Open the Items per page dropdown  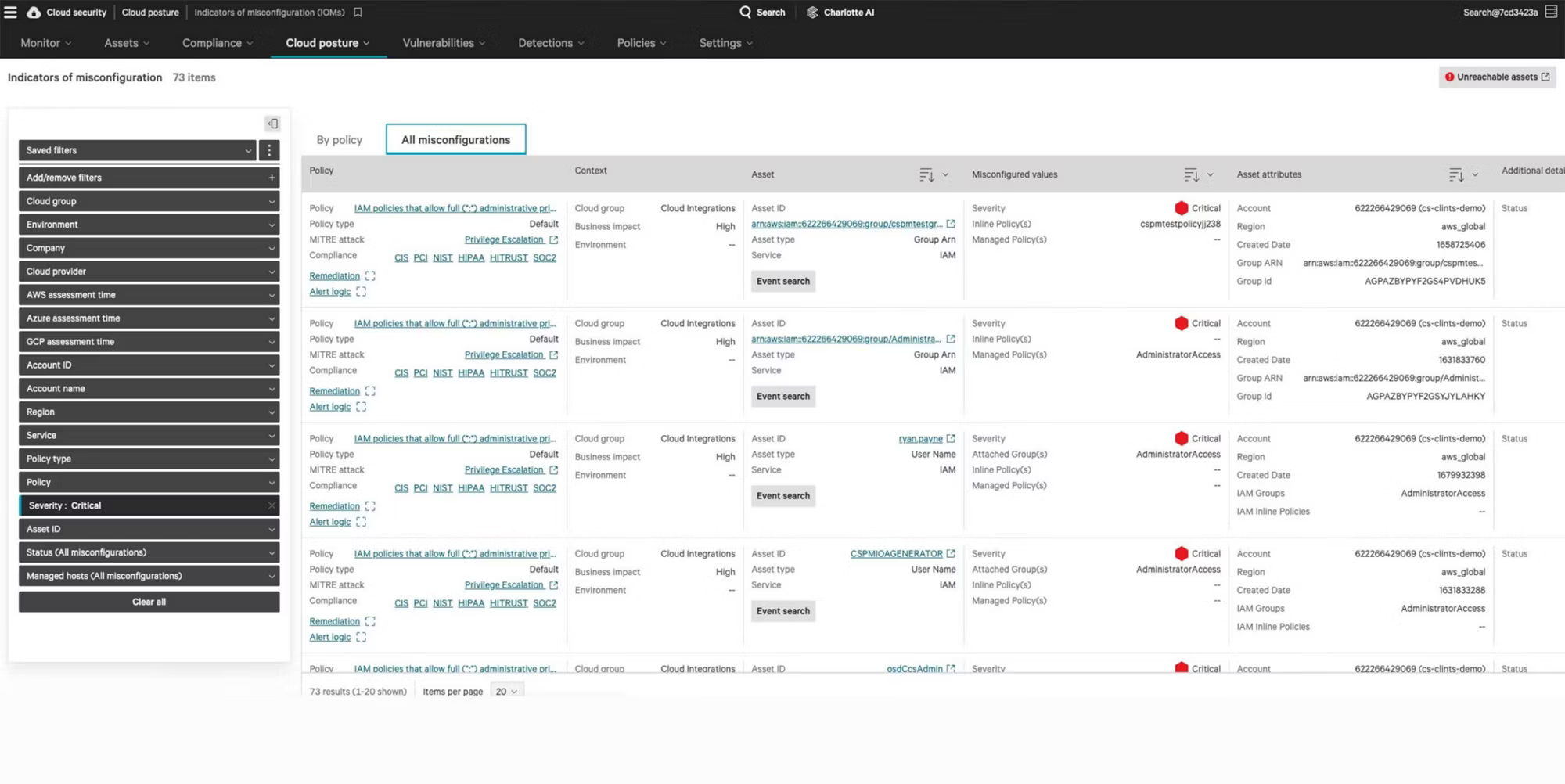click(x=506, y=692)
